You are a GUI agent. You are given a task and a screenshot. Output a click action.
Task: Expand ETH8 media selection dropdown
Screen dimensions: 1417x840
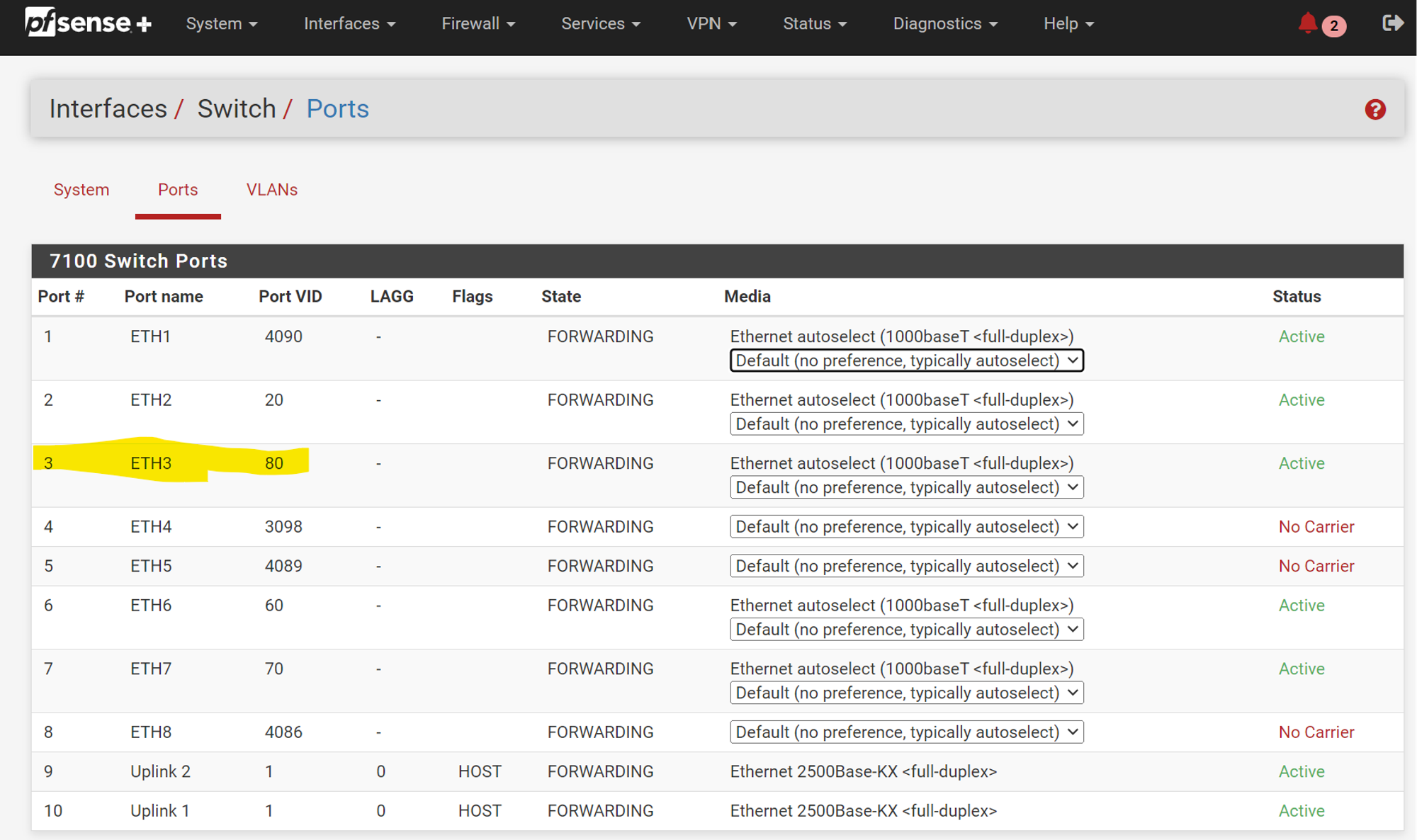tap(906, 732)
